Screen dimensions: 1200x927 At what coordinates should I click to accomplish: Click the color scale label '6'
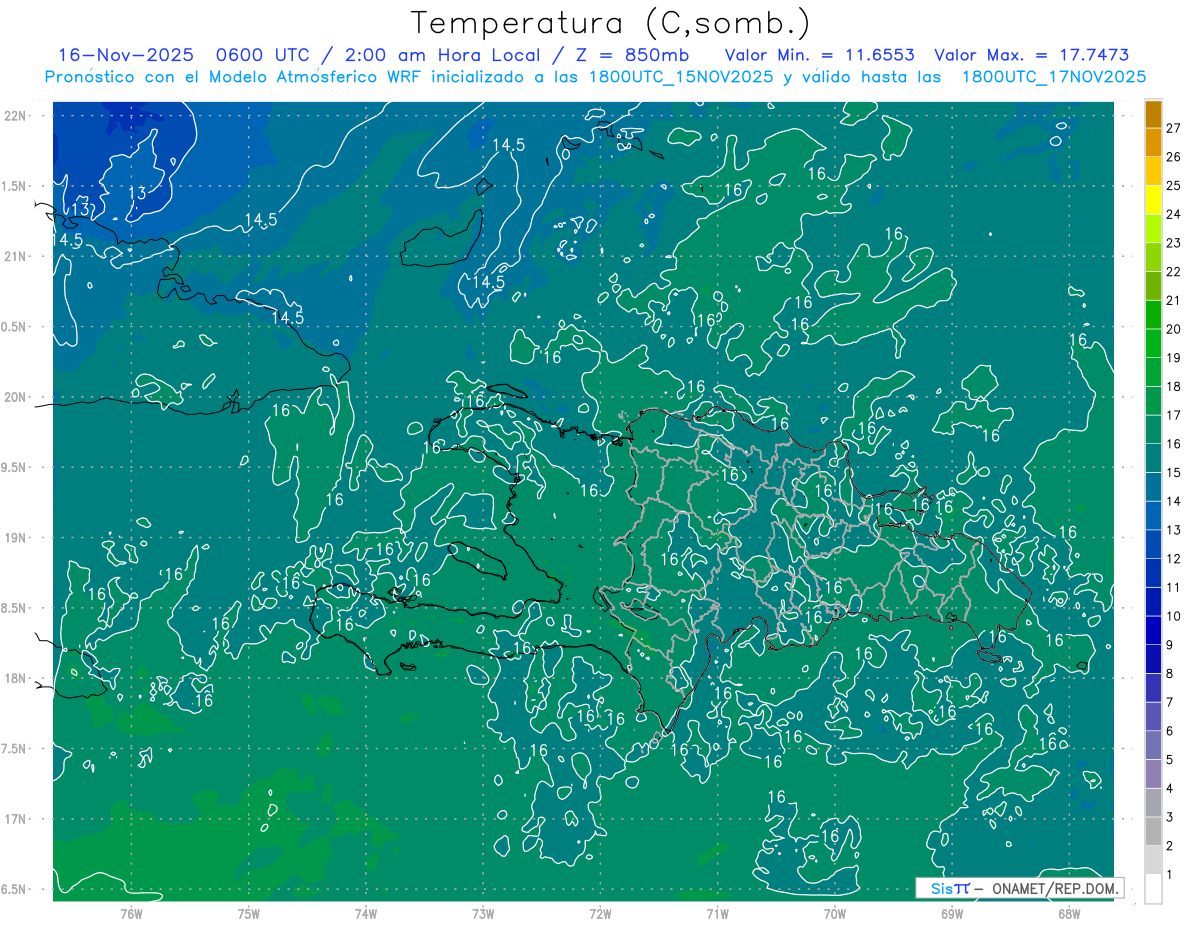1170,731
